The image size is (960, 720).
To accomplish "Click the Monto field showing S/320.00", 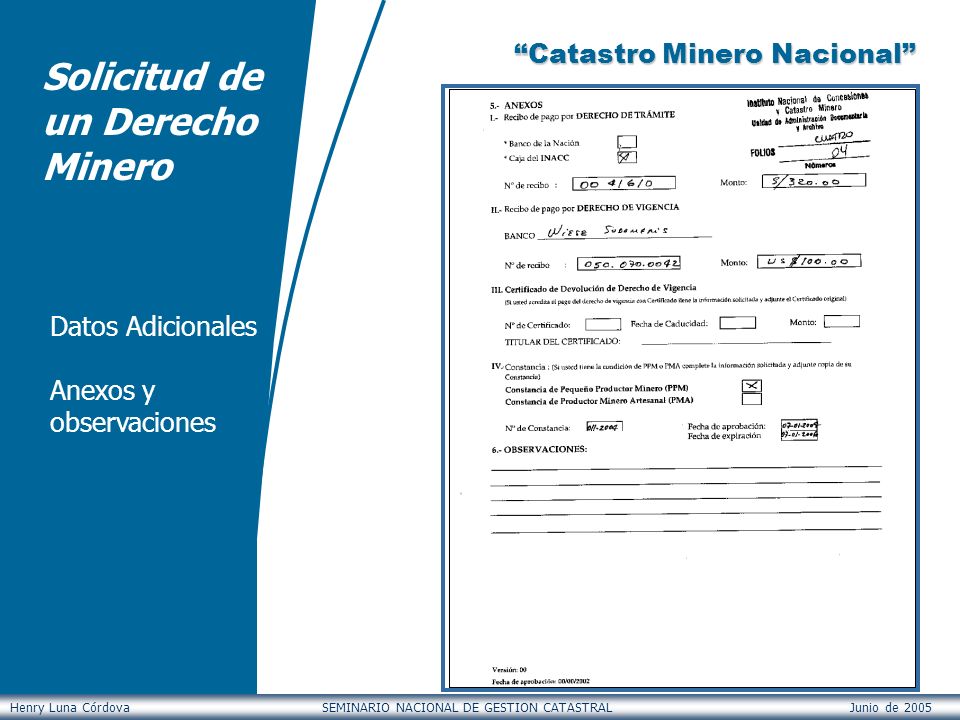I will [x=814, y=181].
